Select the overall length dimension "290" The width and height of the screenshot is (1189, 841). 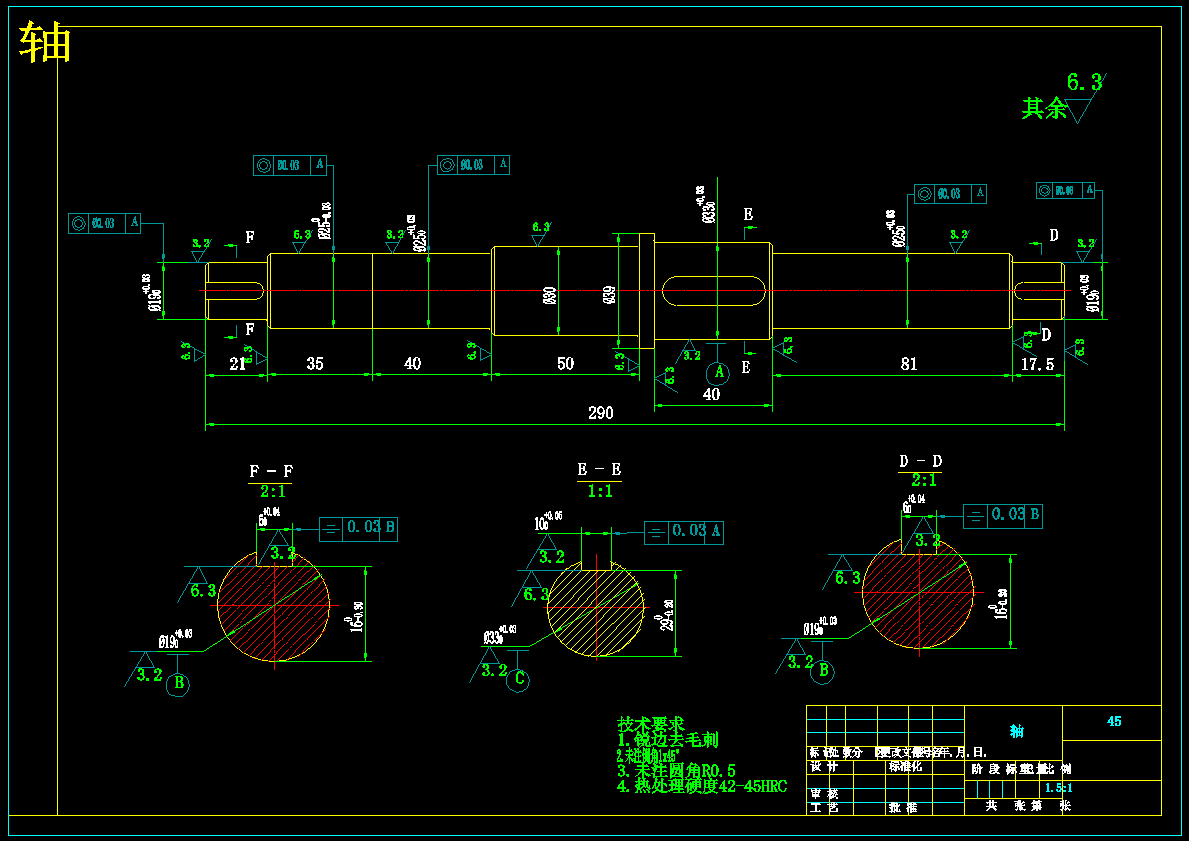pyautogui.click(x=601, y=413)
